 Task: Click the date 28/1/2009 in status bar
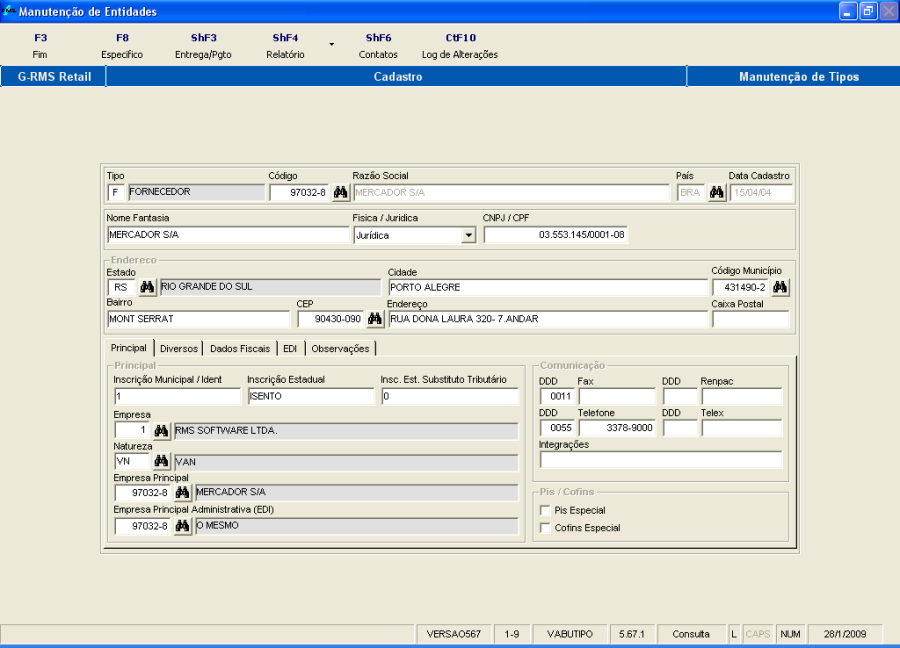pos(845,634)
